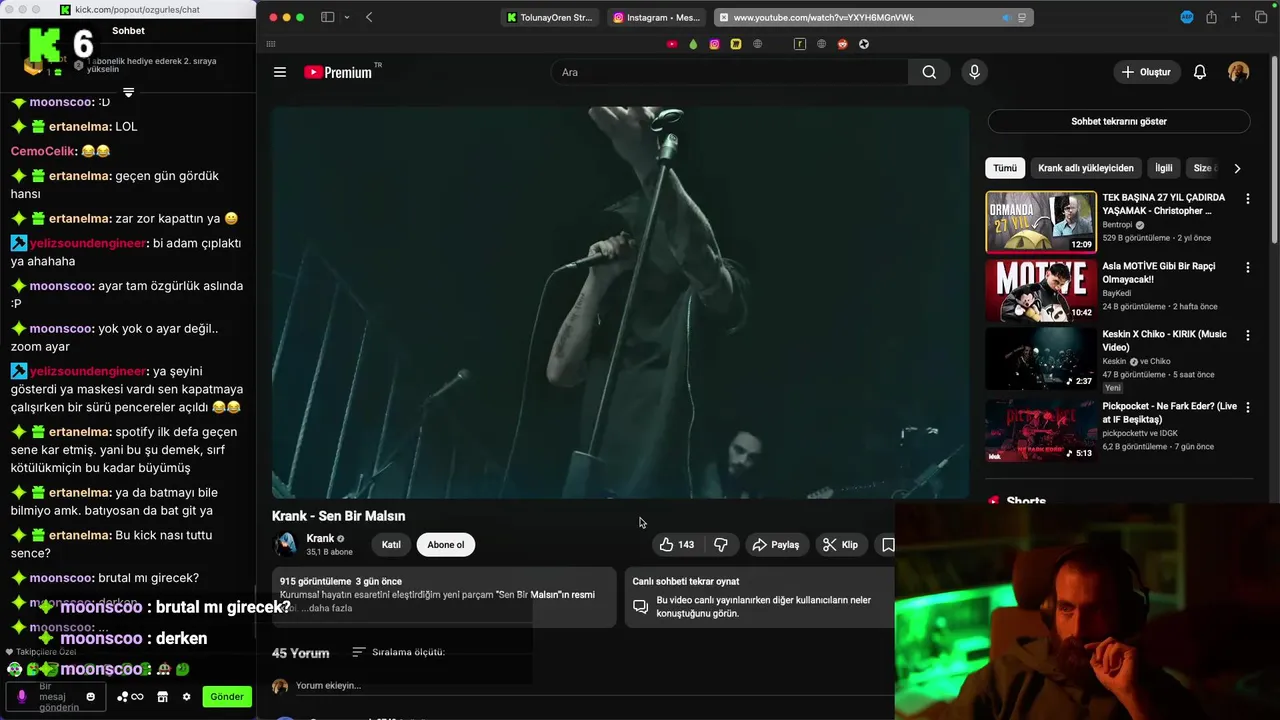Viewport: 1280px width, 720px height.
Task: Click the video player to pause
Action: (x=620, y=302)
